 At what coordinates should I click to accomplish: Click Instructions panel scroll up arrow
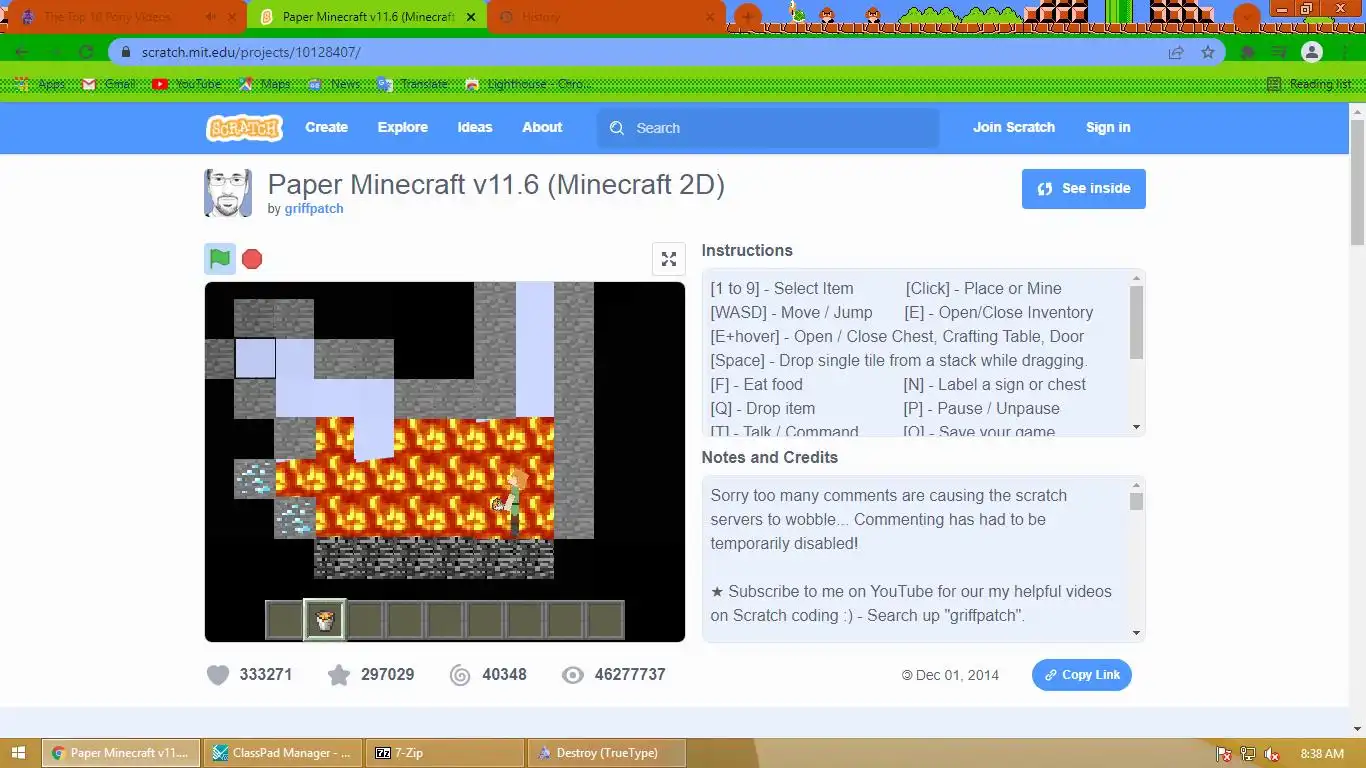pyautogui.click(x=1136, y=278)
